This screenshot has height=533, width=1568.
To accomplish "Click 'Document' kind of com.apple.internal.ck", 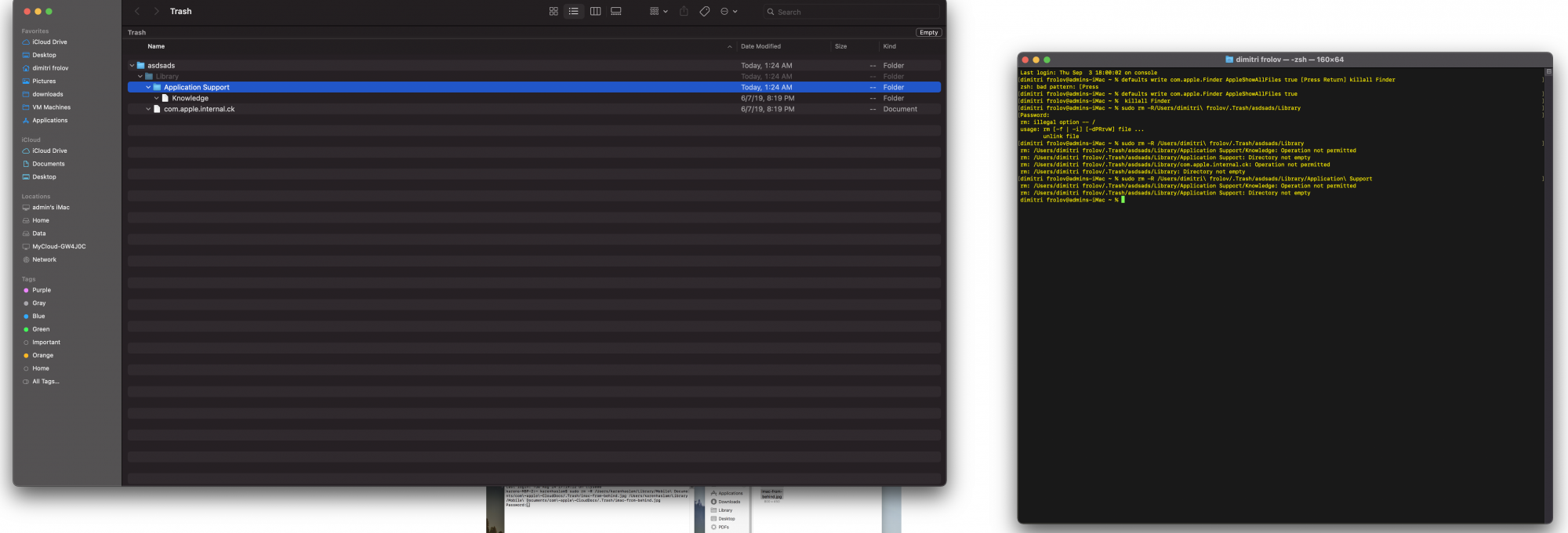I will click(900, 110).
